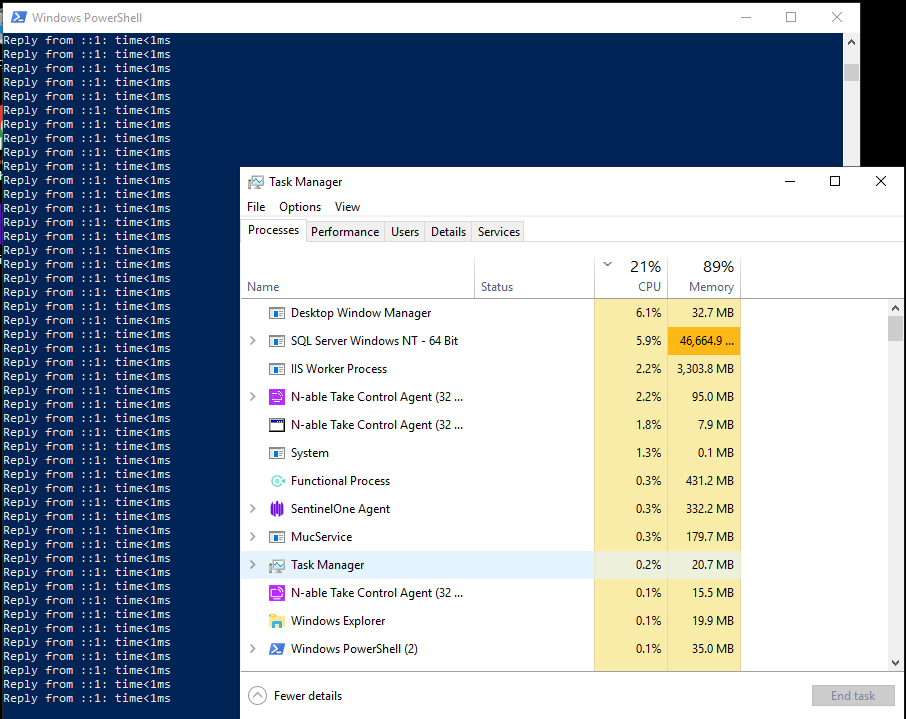Click the purple N-able icon at 95.0 MB
Image resolution: width=906 pixels, height=719 pixels.
(277, 397)
